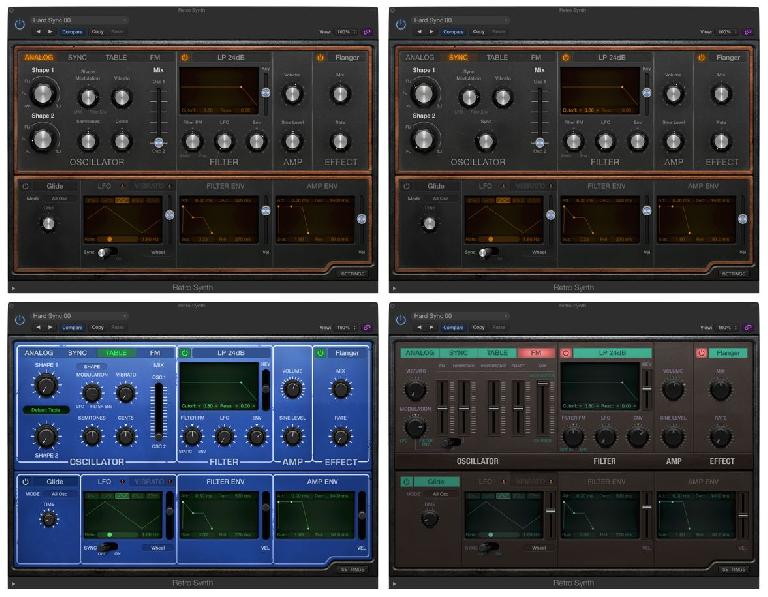Go to the next preset in the Analog window
Screen dimensions: 768x597
tap(50, 32)
